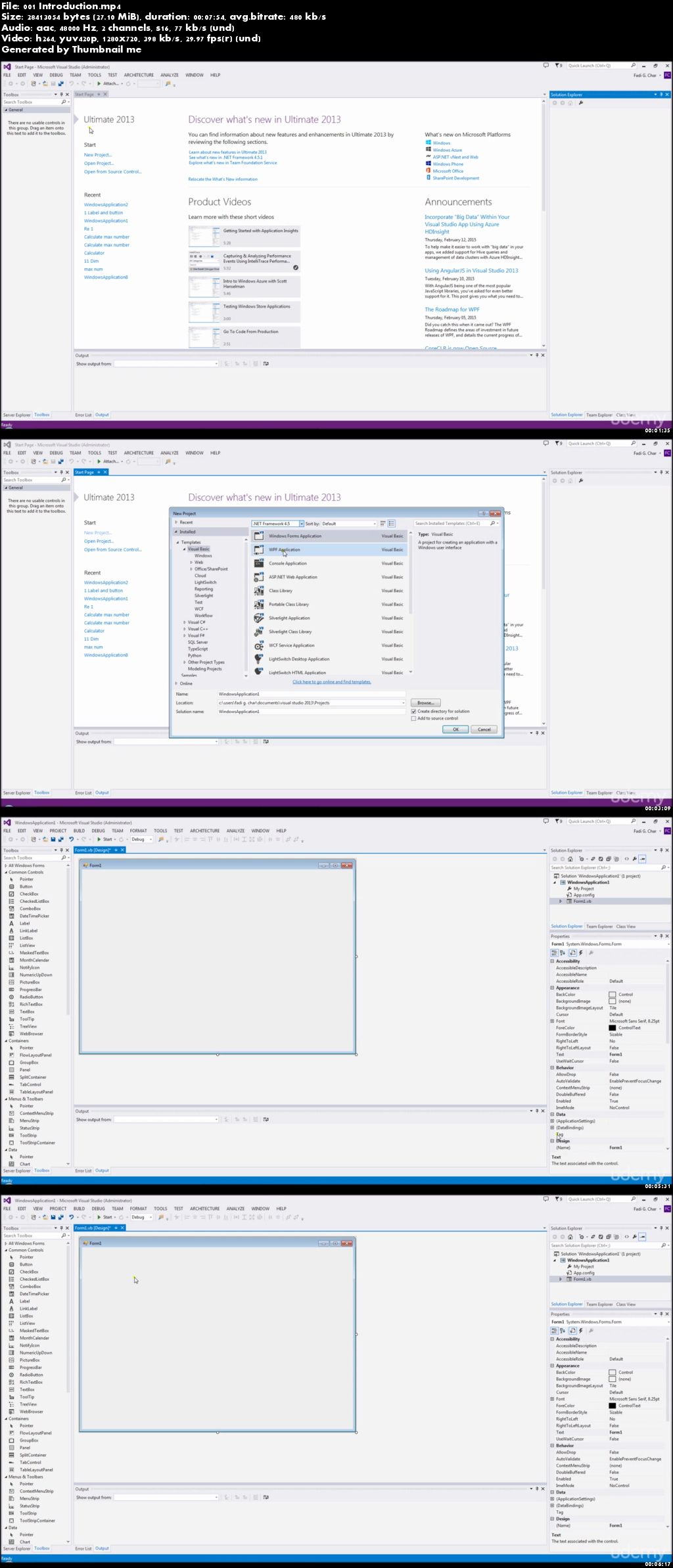Click Solution Explorer home icon in 00:05:31 frame

(x=570, y=859)
